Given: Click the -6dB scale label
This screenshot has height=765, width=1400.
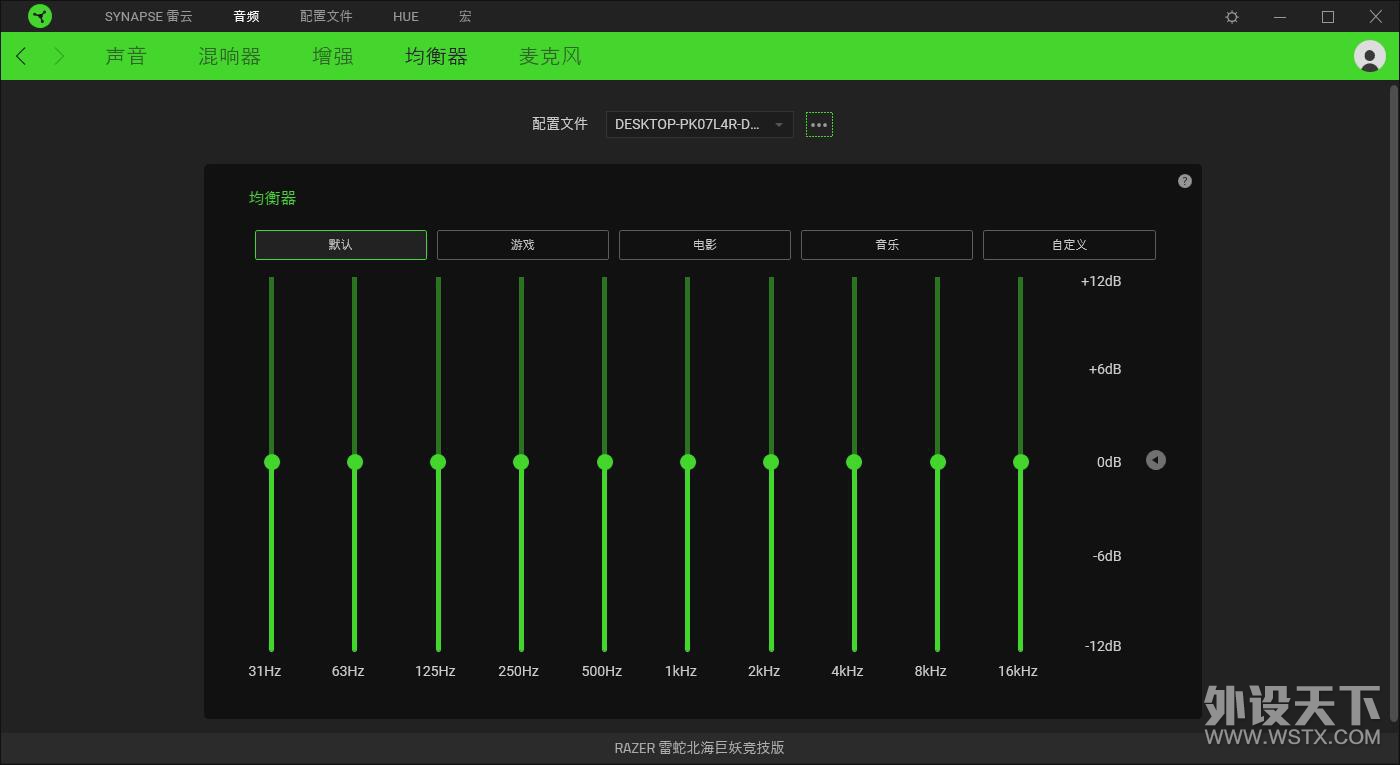Looking at the screenshot, I should [x=1107, y=556].
